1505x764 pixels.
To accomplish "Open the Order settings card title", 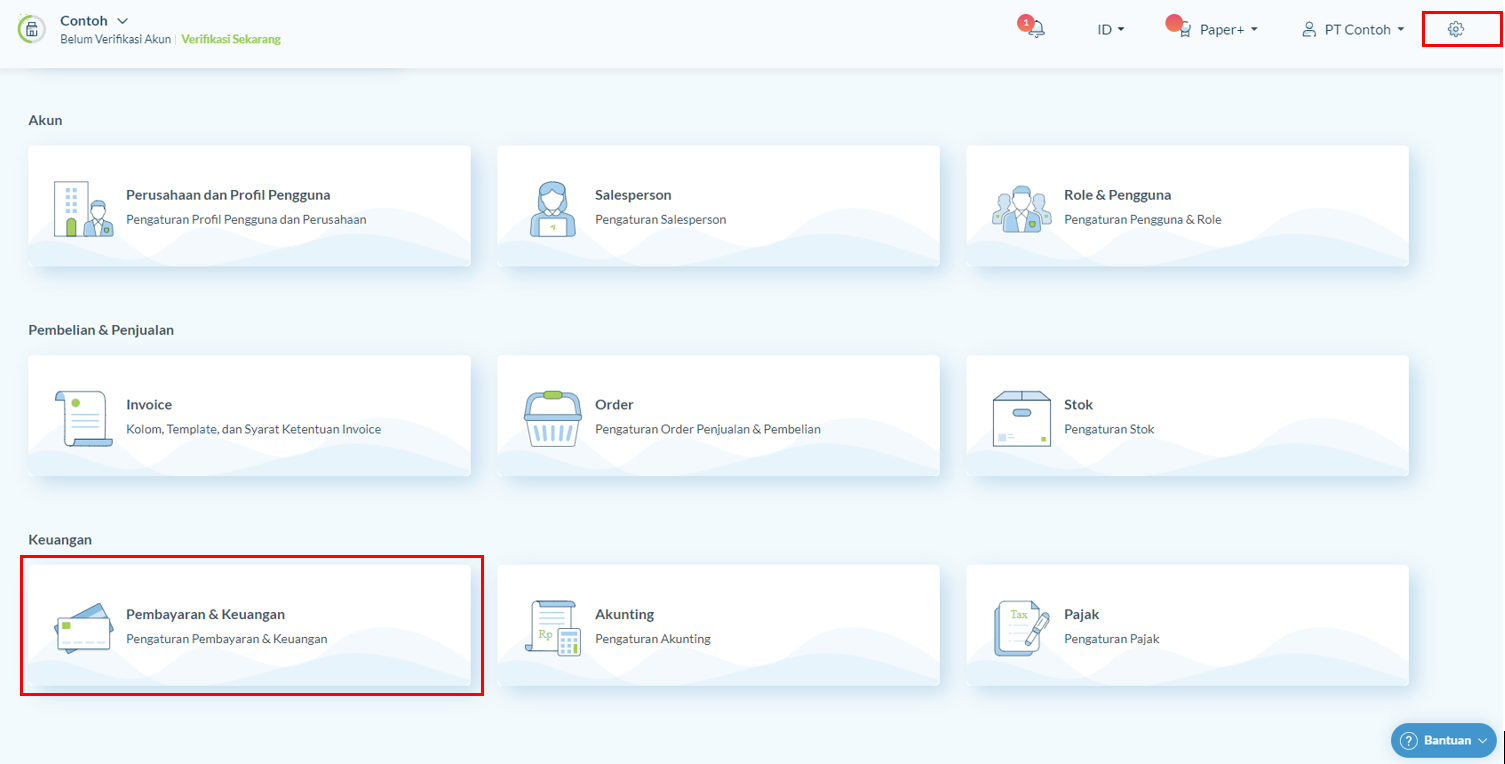I will click(x=614, y=405).
